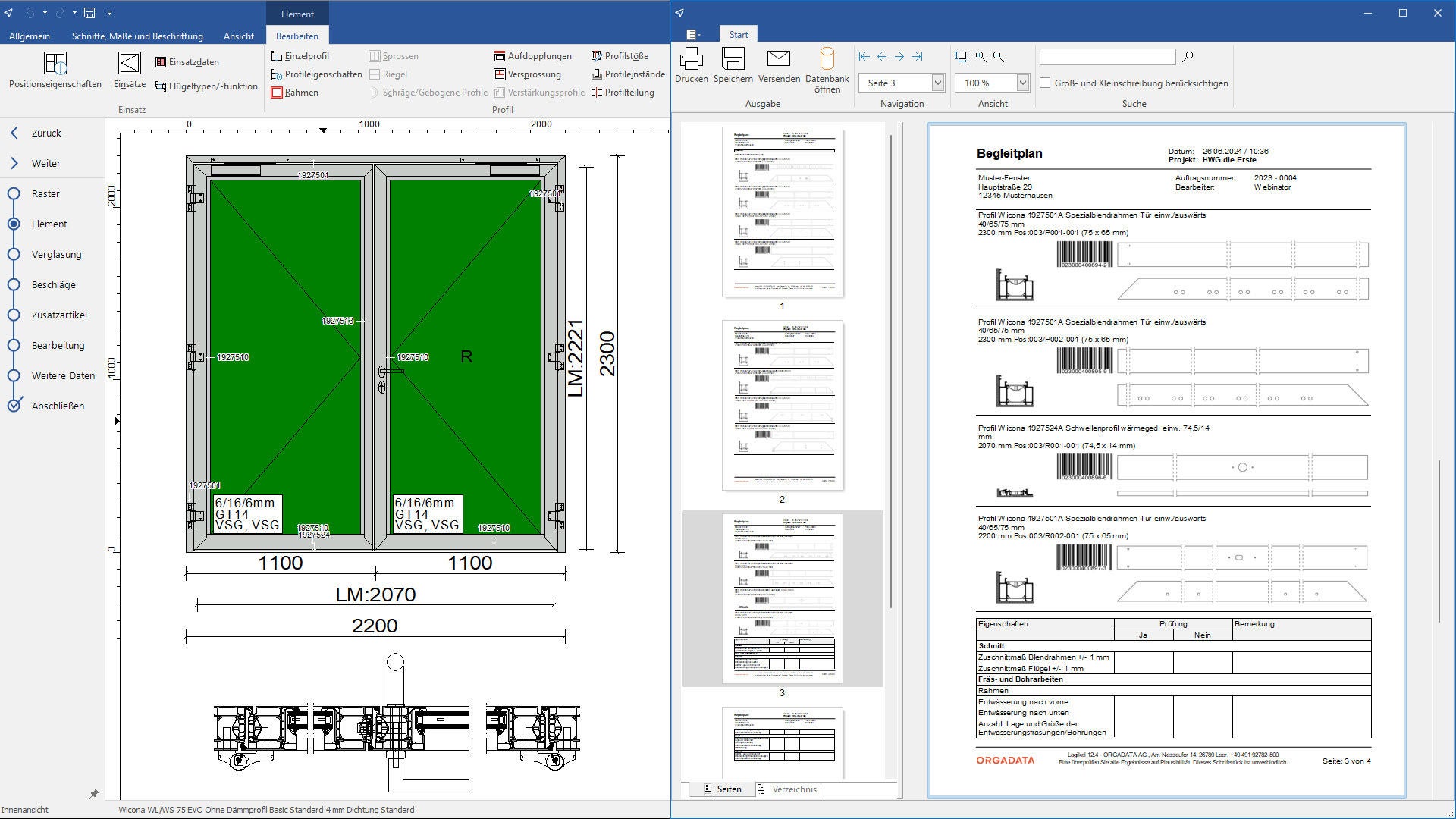Select the Weitere Daten step
The width and height of the screenshot is (1456, 819).
pos(63,375)
